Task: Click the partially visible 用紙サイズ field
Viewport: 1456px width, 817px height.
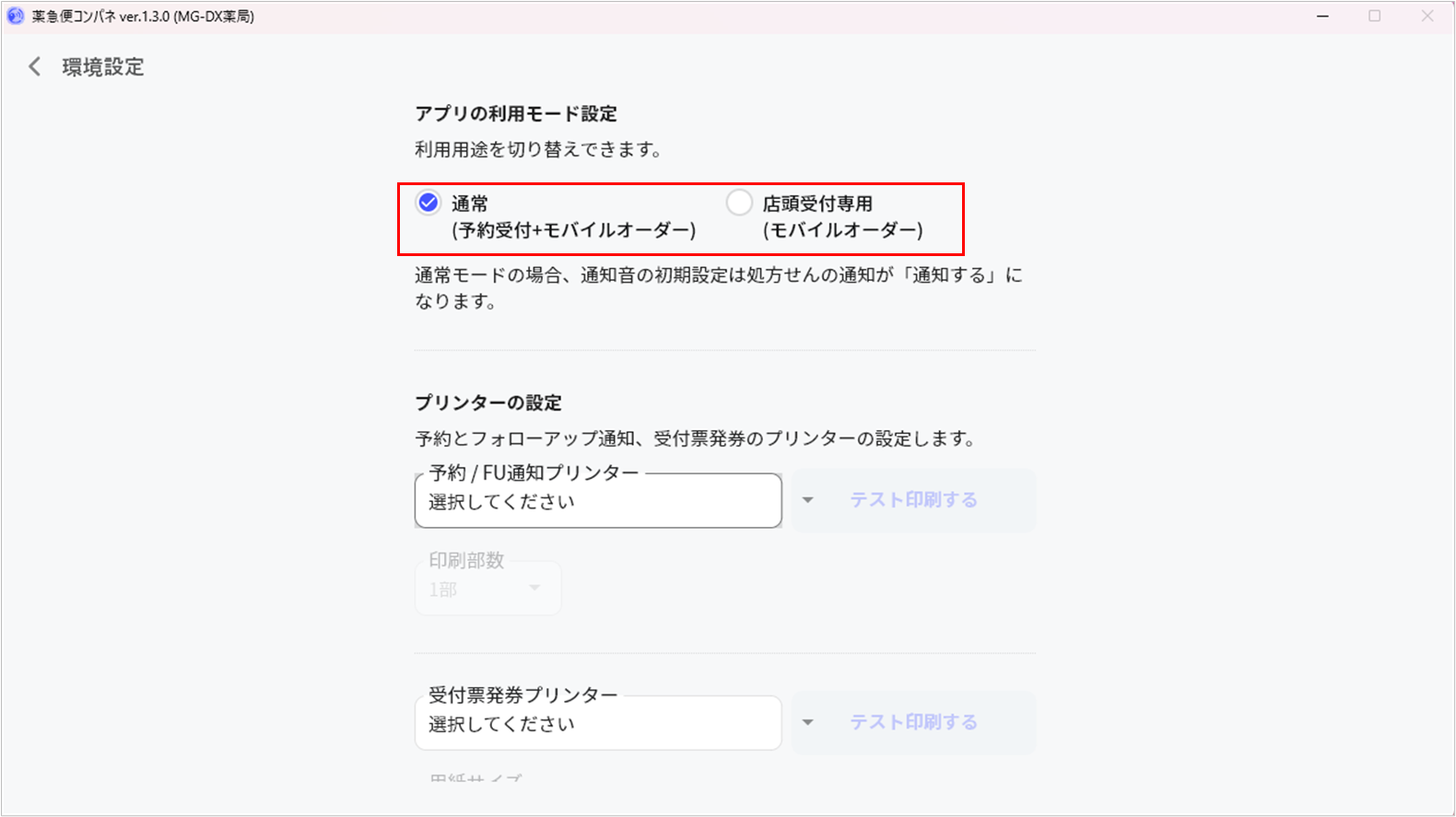Action: (x=476, y=778)
